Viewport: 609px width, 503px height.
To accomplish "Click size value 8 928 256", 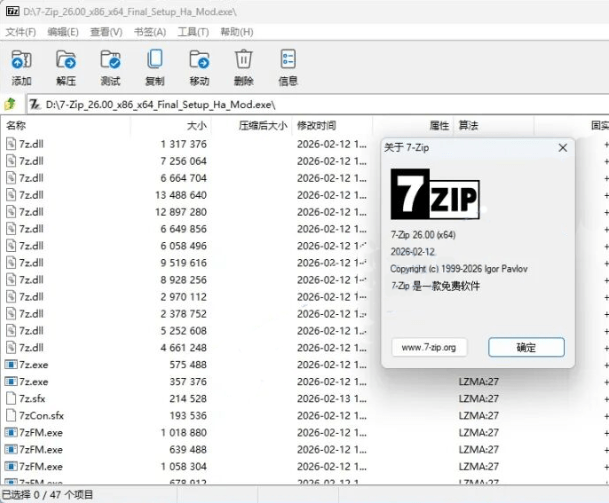I will 184,280.
